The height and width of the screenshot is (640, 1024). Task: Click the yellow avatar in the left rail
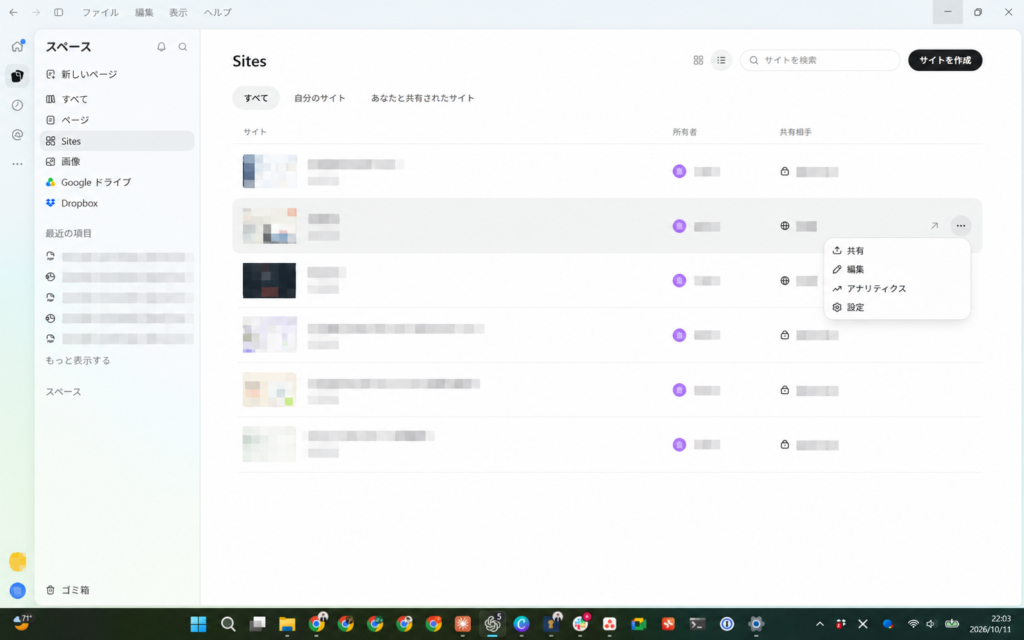click(18, 561)
